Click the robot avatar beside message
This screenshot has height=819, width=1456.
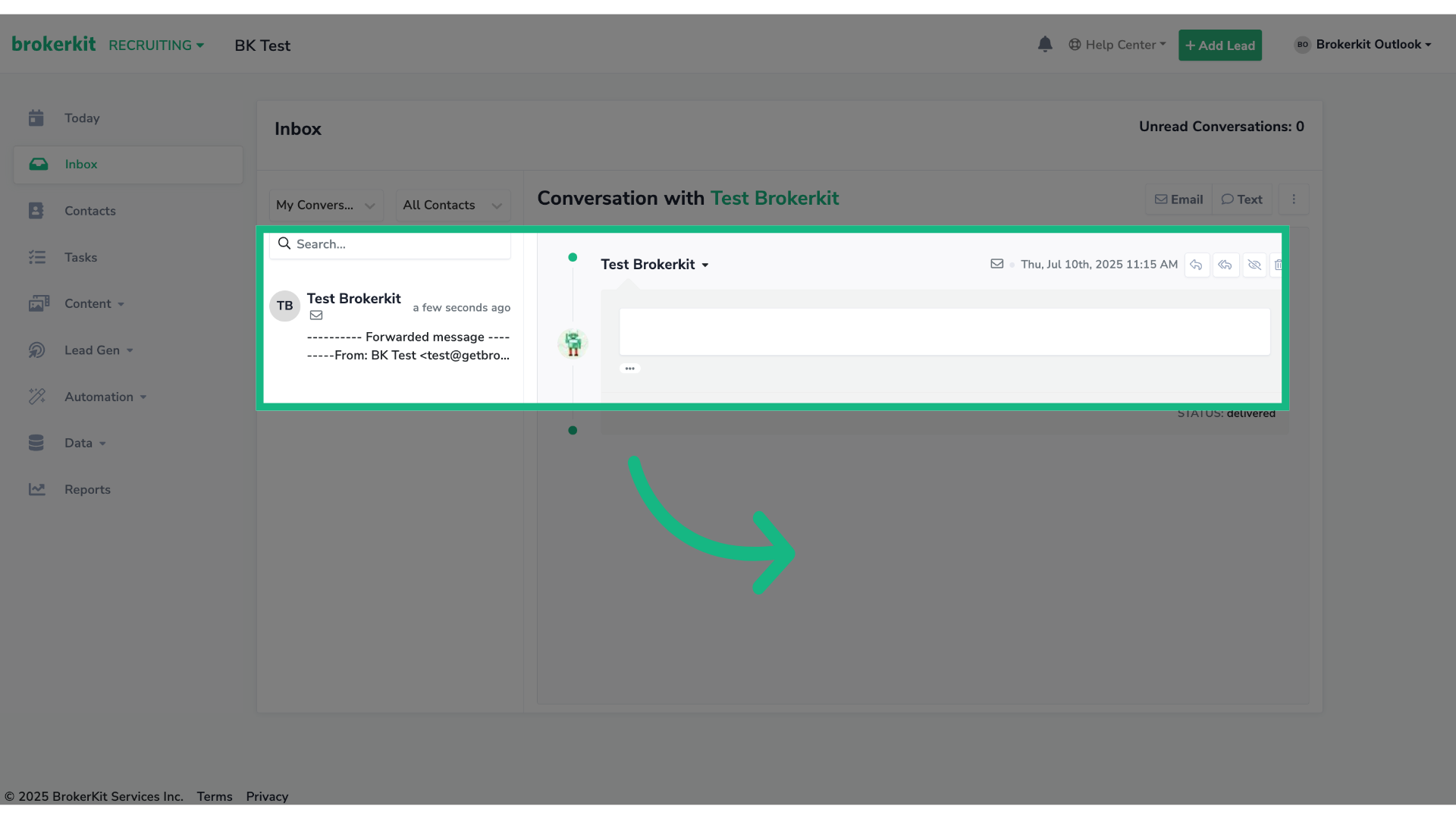coord(573,344)
